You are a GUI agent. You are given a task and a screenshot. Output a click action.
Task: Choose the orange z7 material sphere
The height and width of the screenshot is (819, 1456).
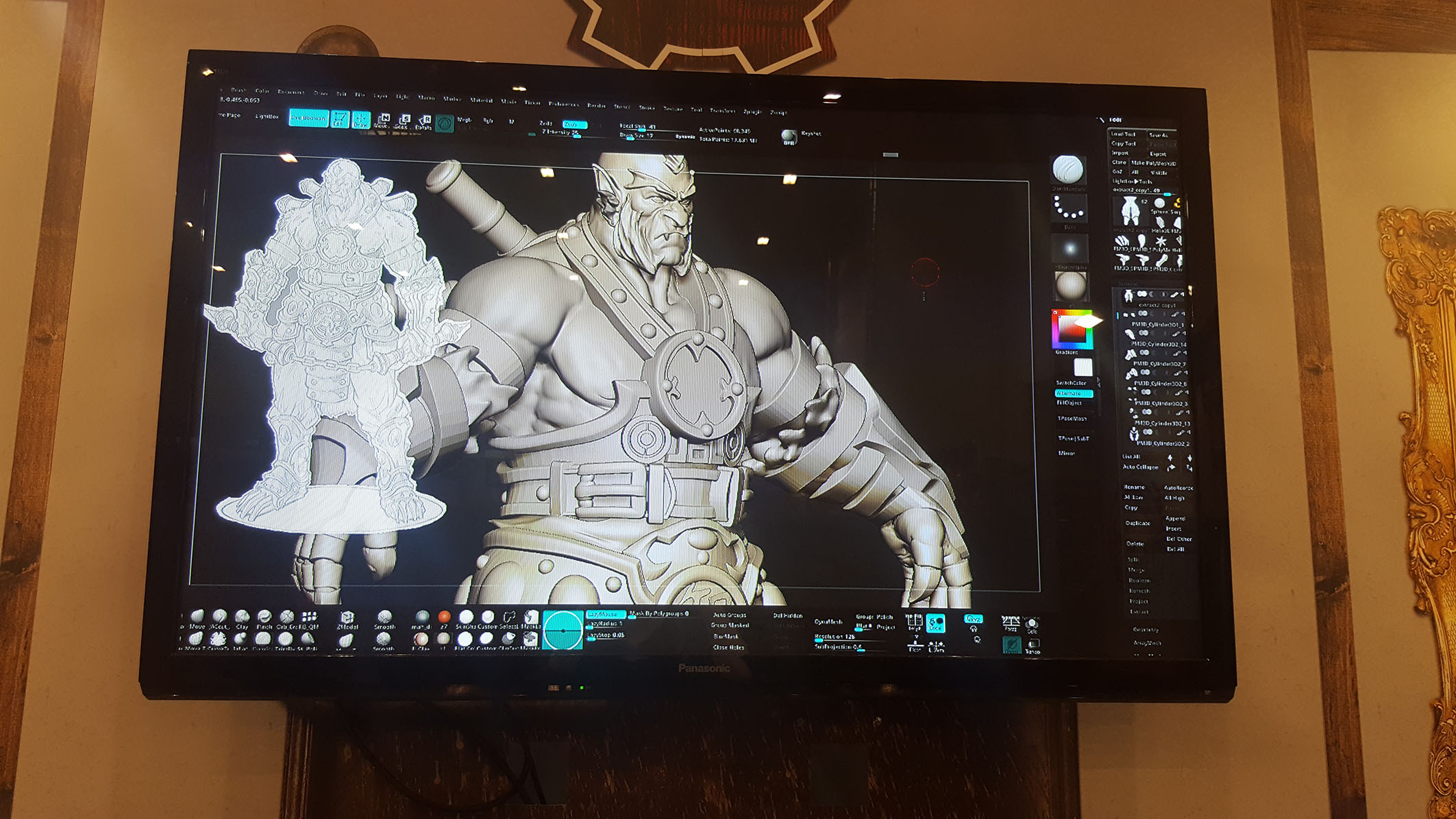[444, 619]
